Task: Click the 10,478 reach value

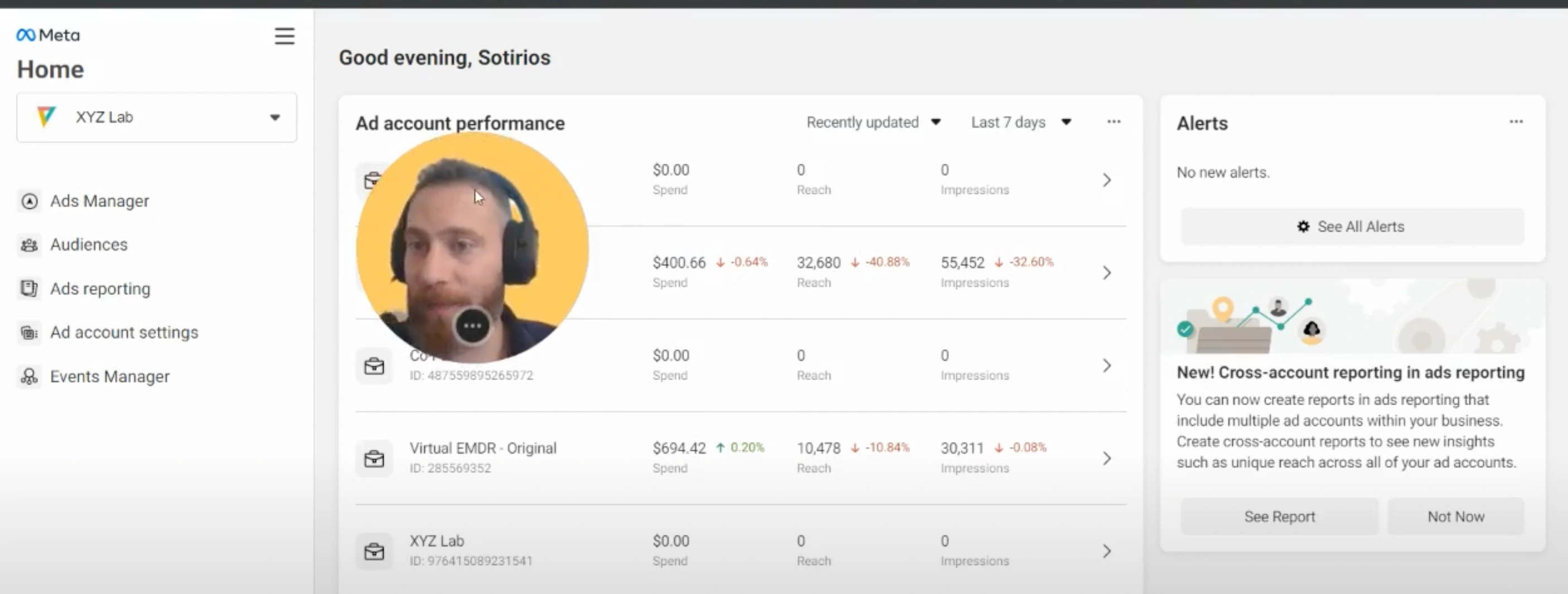Action: click(819, 448)
